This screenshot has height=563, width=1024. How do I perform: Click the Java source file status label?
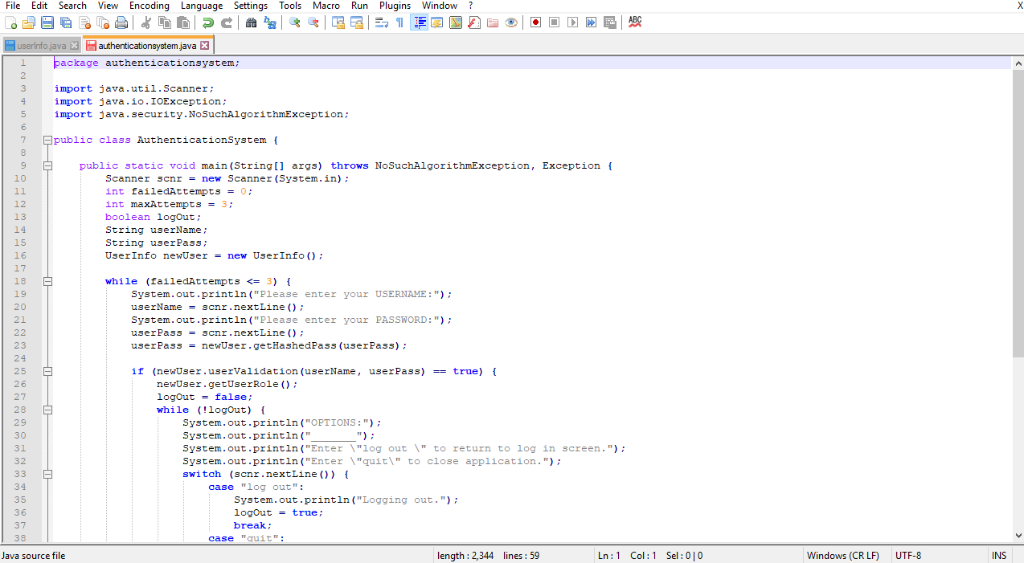(x=33, y=556)
